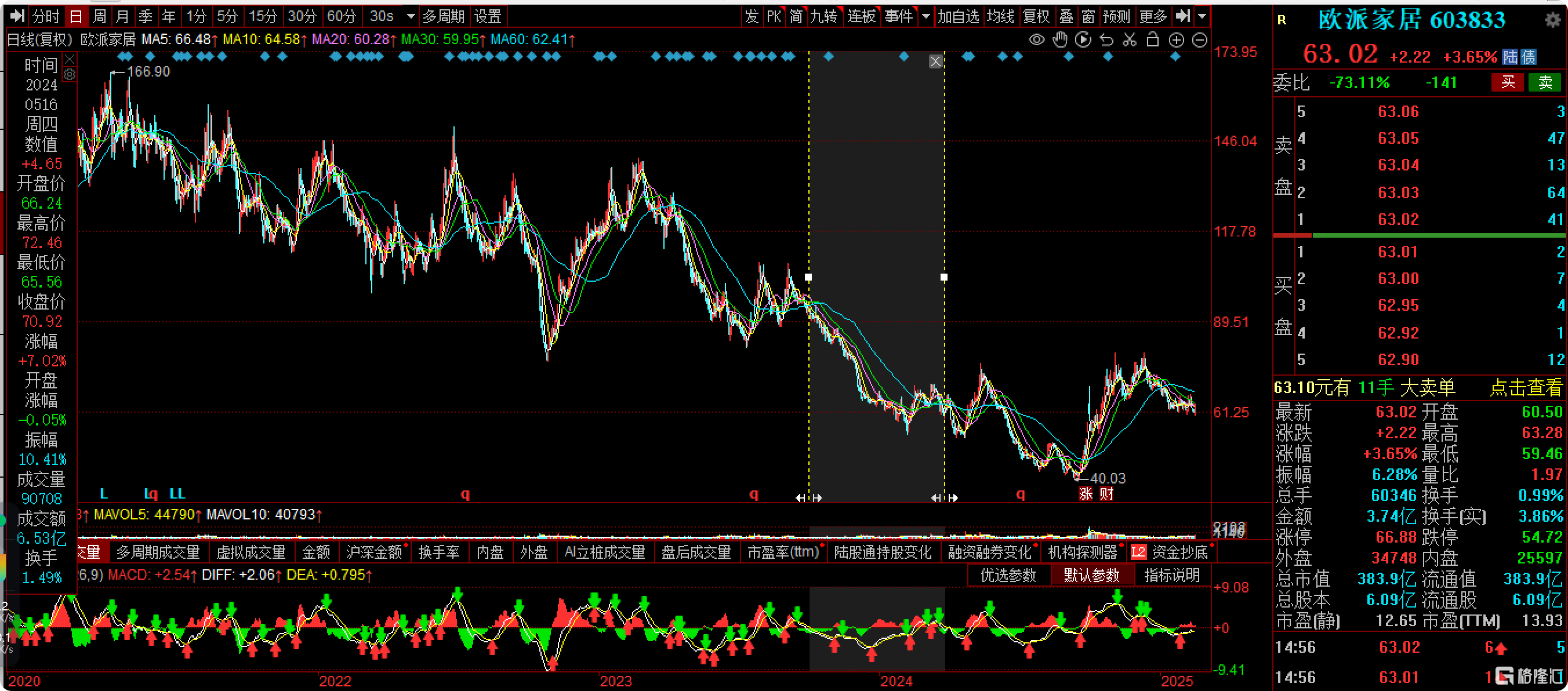
Task: Switch chart to 5分 period
Action: tap(227, 16)
